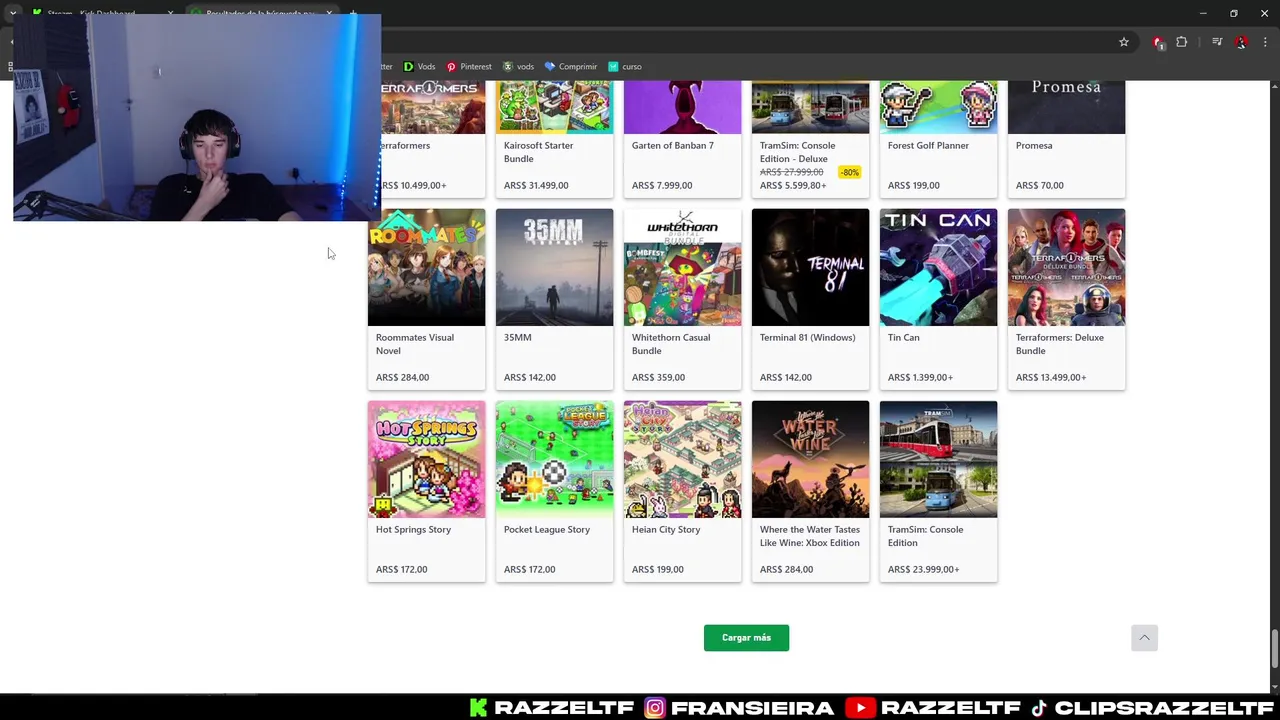The width and height of the screenshot is (1280, 720).
Task: Open Hot Springs Story cover image
Action: point(426,459)
